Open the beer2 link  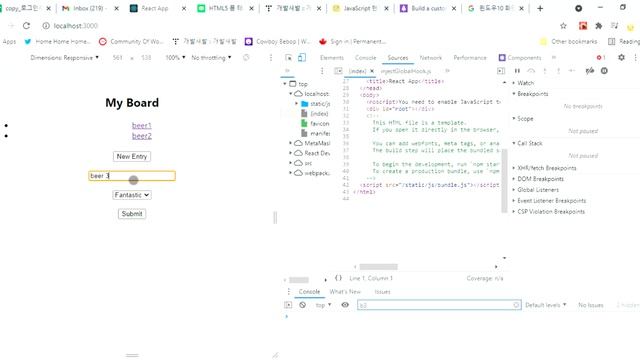(x=142, y=136)
